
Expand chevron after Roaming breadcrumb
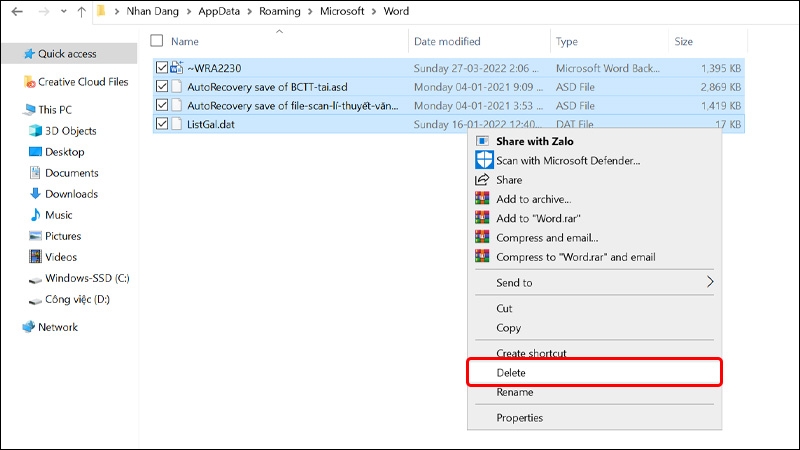(310, 11)
